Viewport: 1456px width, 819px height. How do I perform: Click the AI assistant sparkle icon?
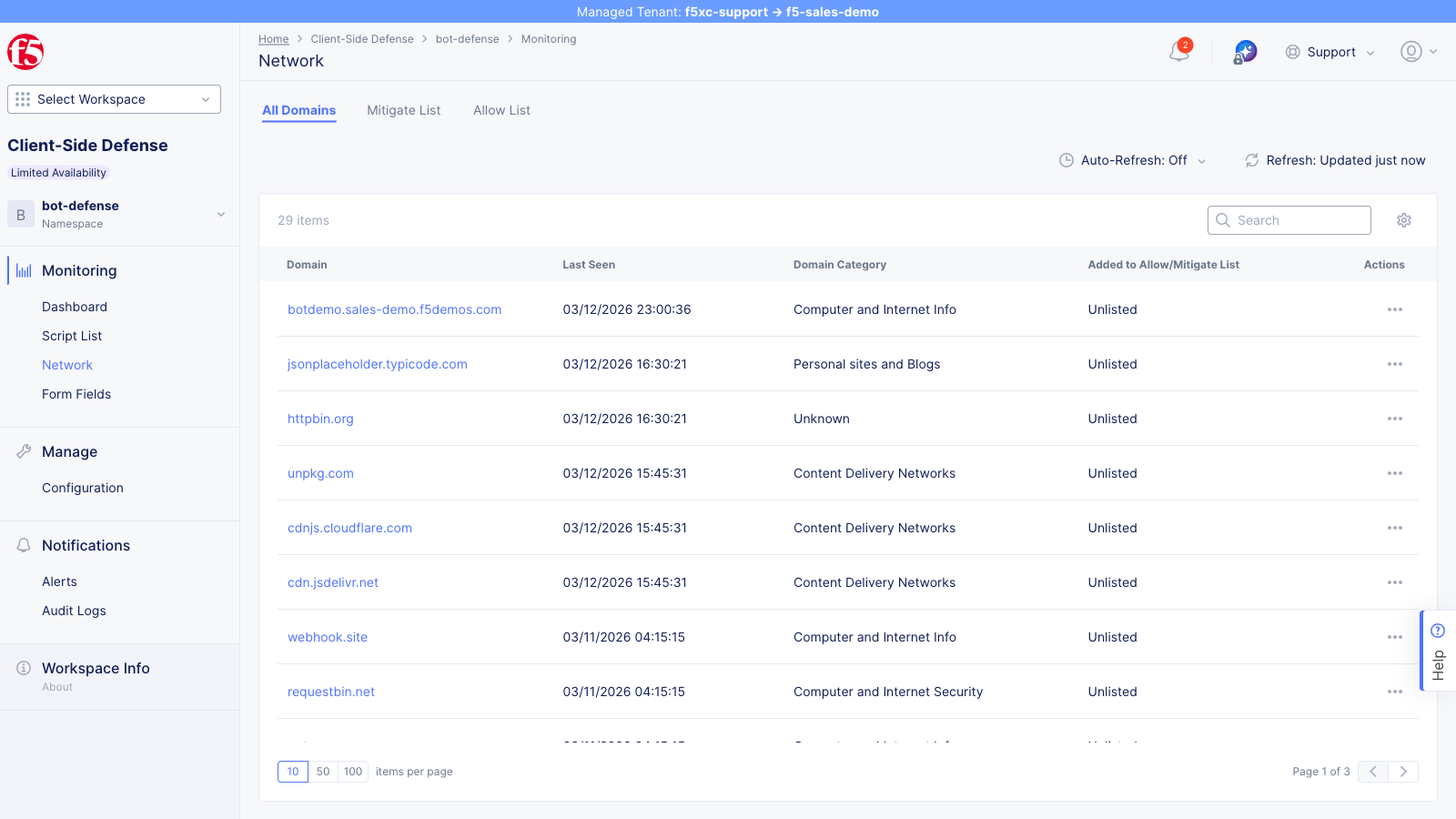[x=1244, y=51]
